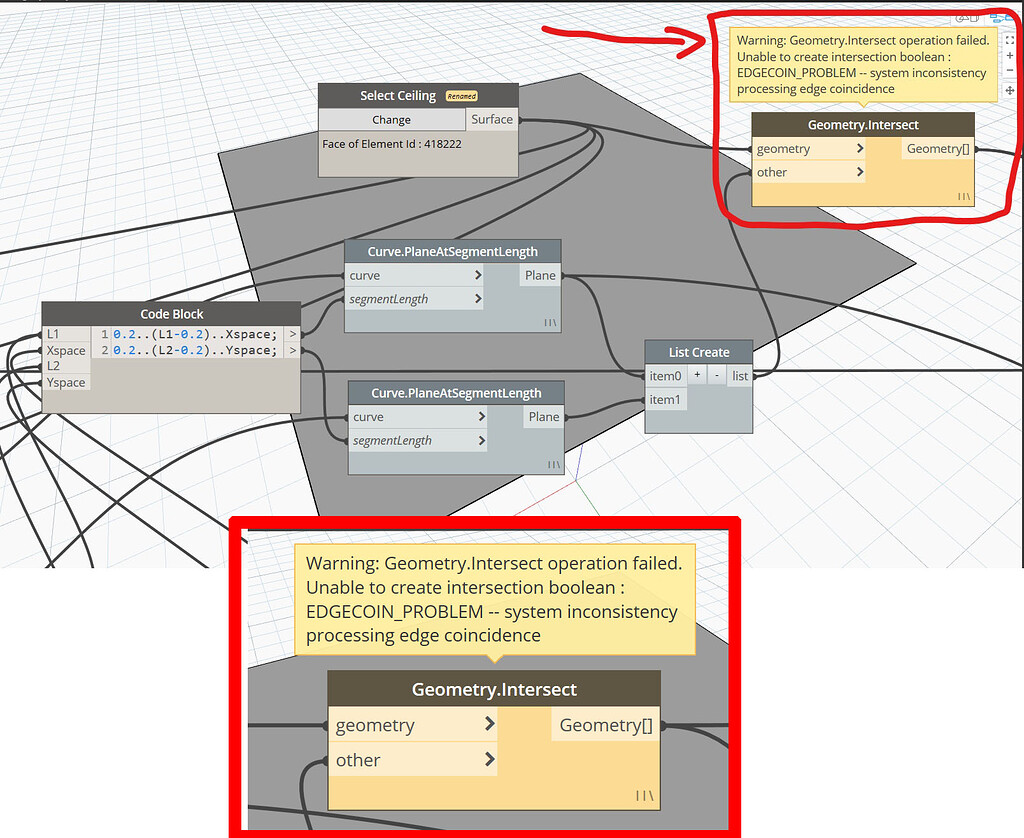Screen dimensions: 1024x838
Task: Click the yellow warning tooltip above Geometry.Intersect
Action: click(862, 64)
